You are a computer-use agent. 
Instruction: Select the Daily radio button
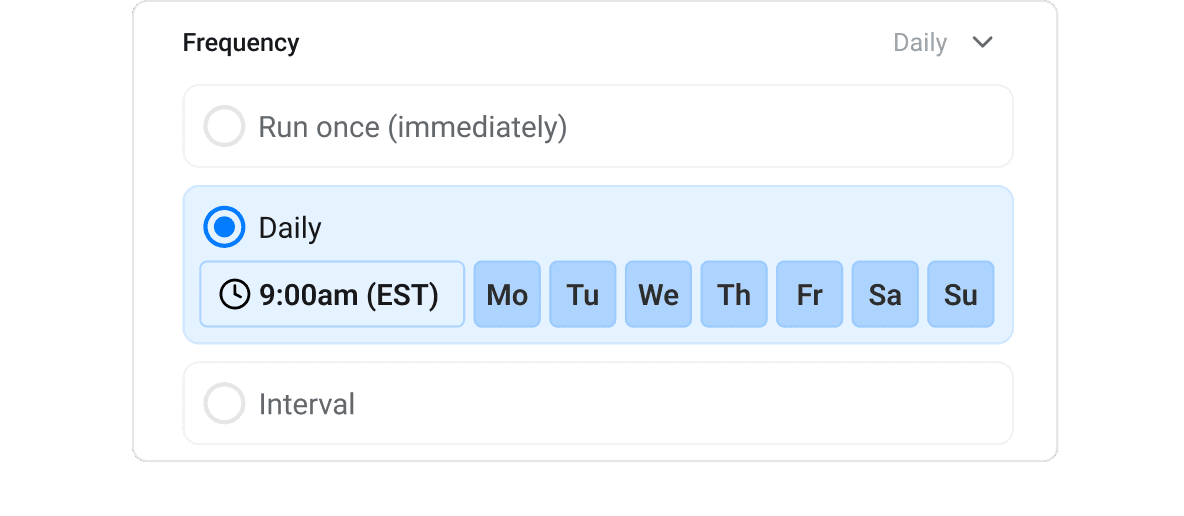pos(224,228)
